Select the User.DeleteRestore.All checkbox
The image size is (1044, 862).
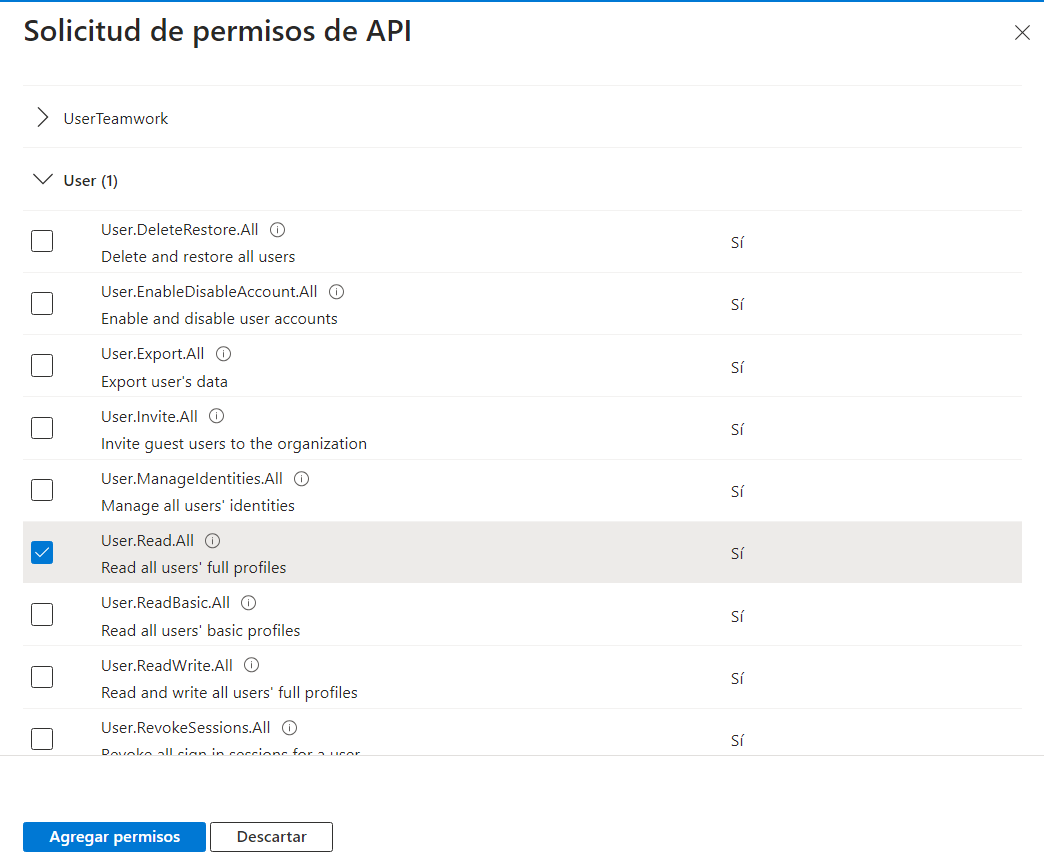[x=42, y=241]
